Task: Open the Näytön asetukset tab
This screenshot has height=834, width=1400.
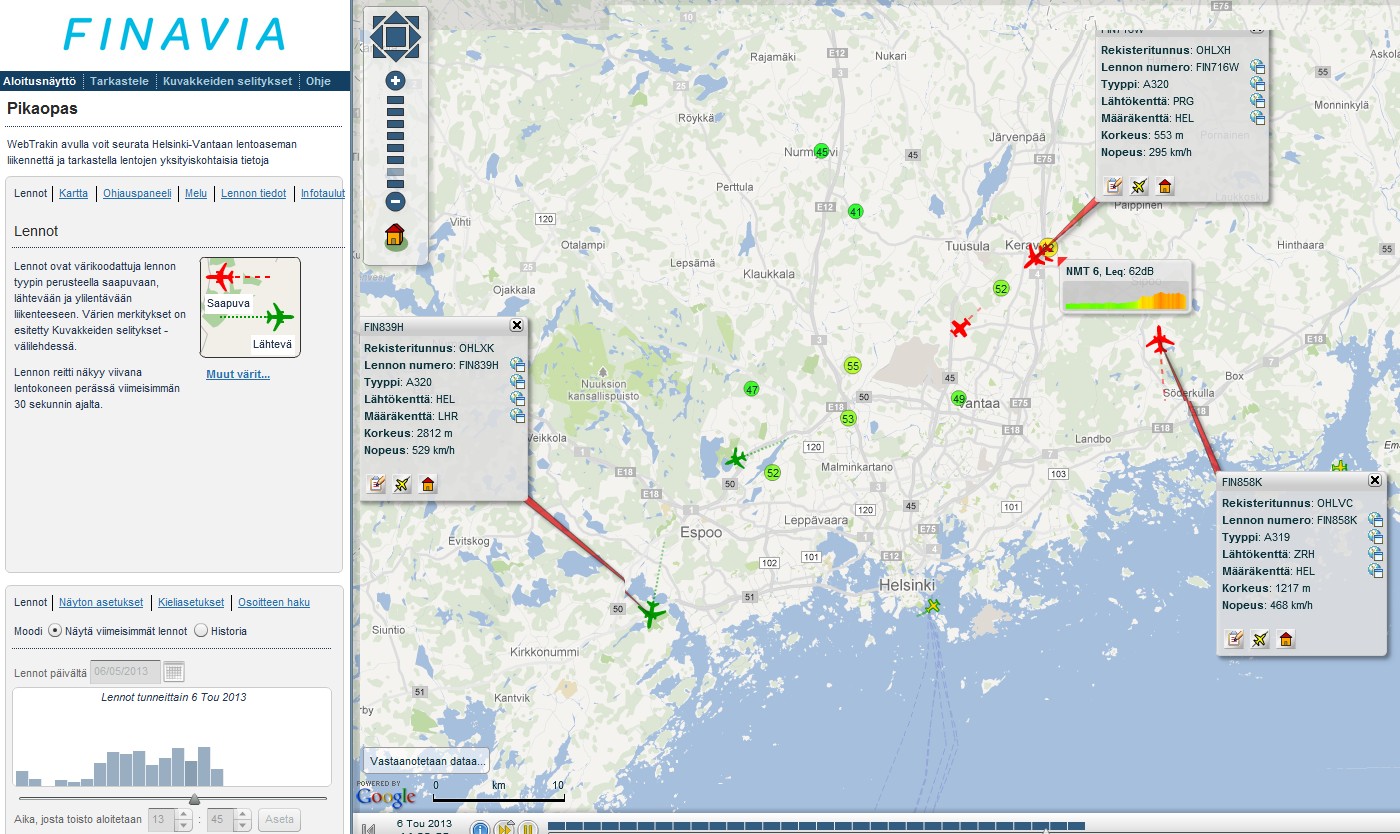Action: click(x=101, y=602)
